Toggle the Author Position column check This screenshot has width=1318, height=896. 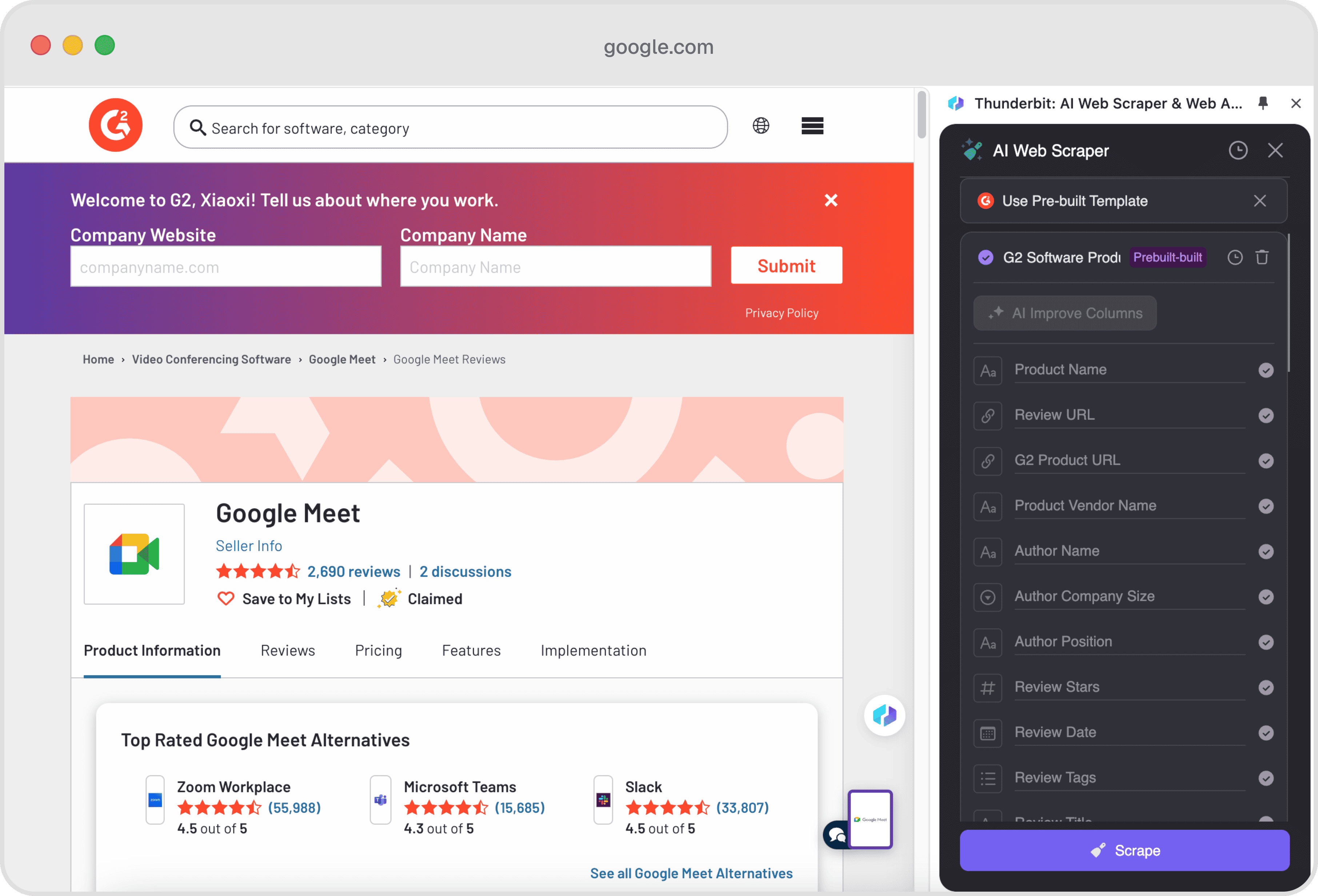tap(1266, 643)
